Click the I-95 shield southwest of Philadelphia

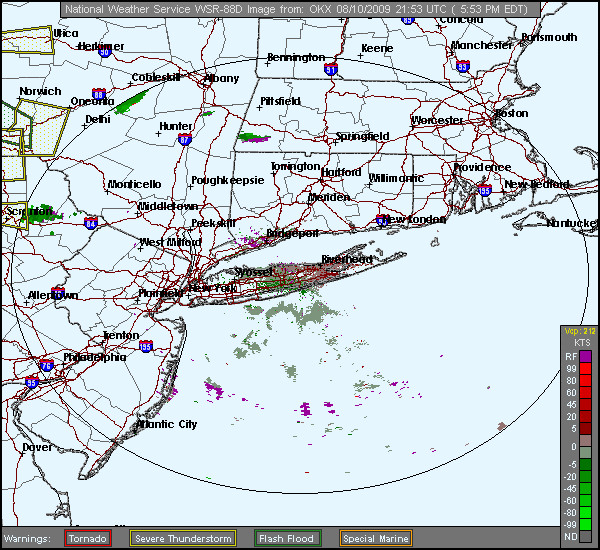tap(32, 383)
